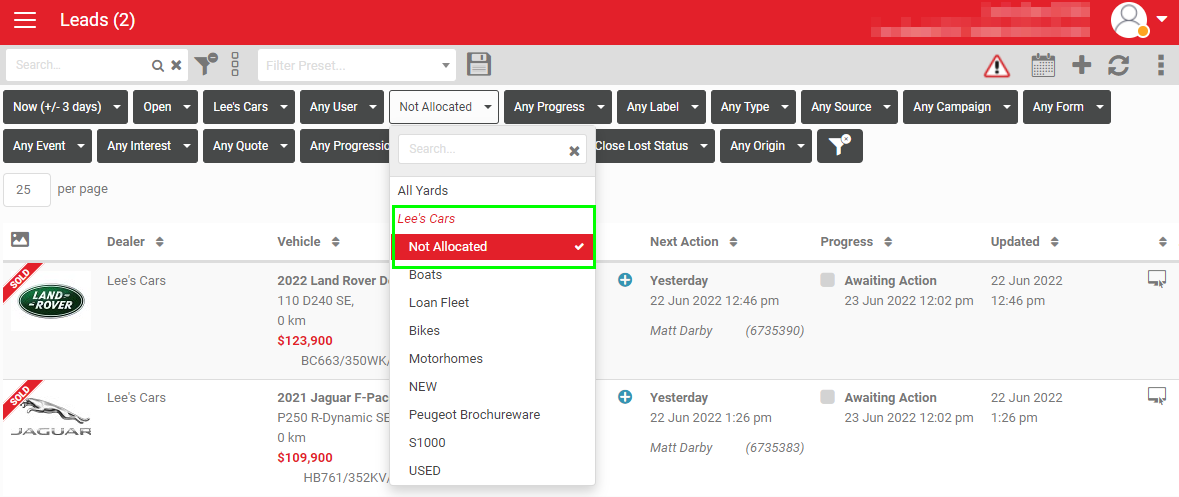The height and width of the screenshot is (497, 1179).
Task: Open the Any User filter dropdown
Action: tap(341, 107)
